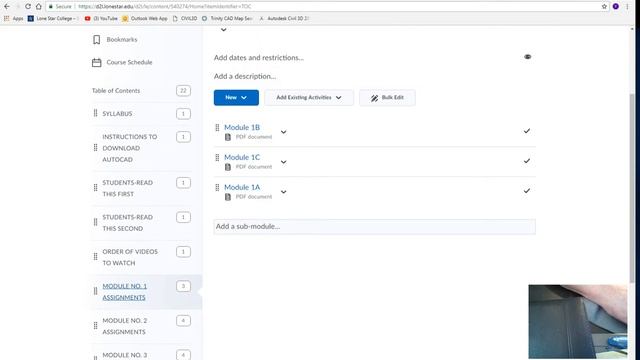Click drag handle for STUDENTS-READ THIS FIRST
This screenshot has height=360, width=640.
click(x=96, y=188)
